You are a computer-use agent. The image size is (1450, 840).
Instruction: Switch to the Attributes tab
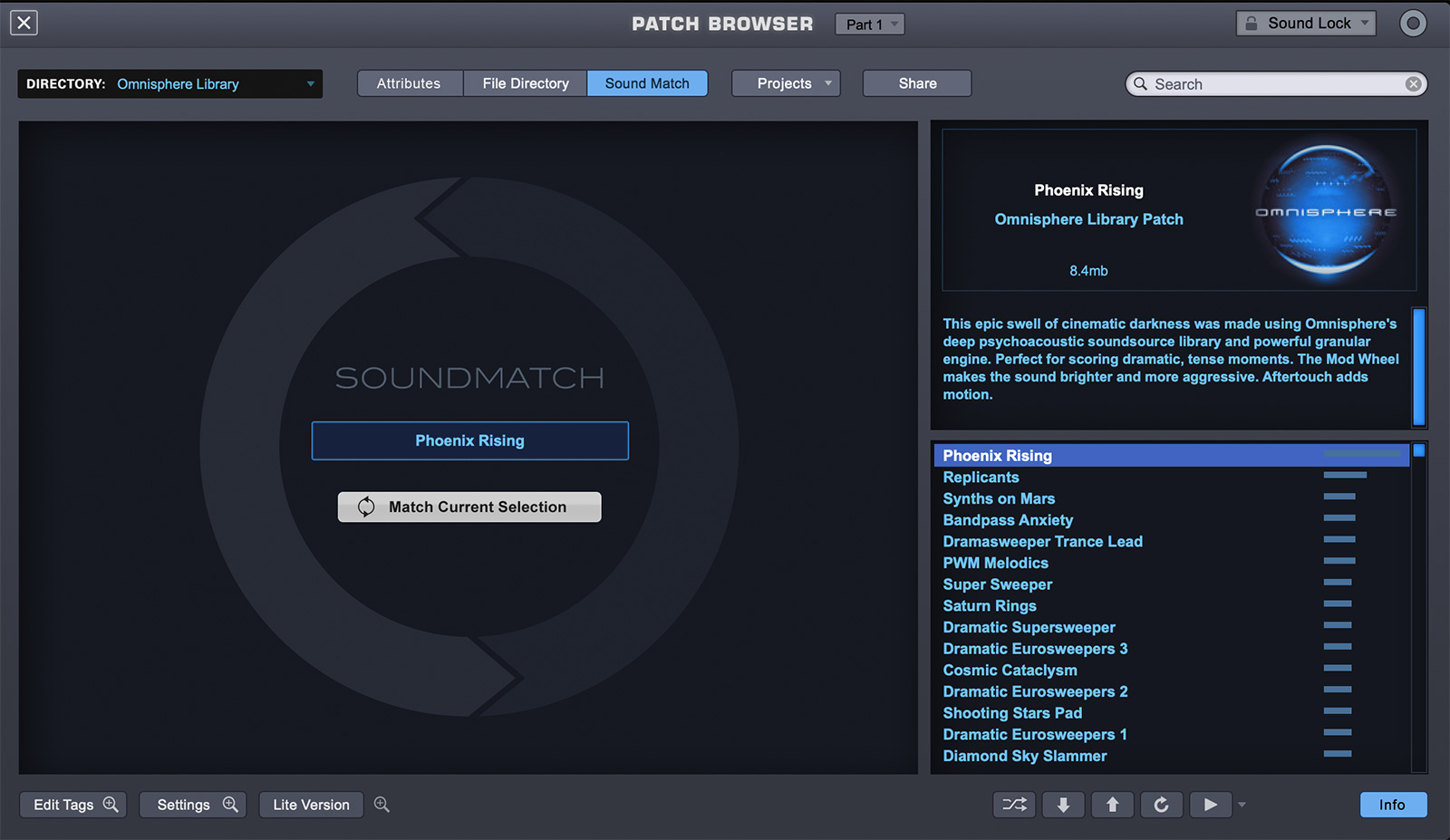point(409,83)
